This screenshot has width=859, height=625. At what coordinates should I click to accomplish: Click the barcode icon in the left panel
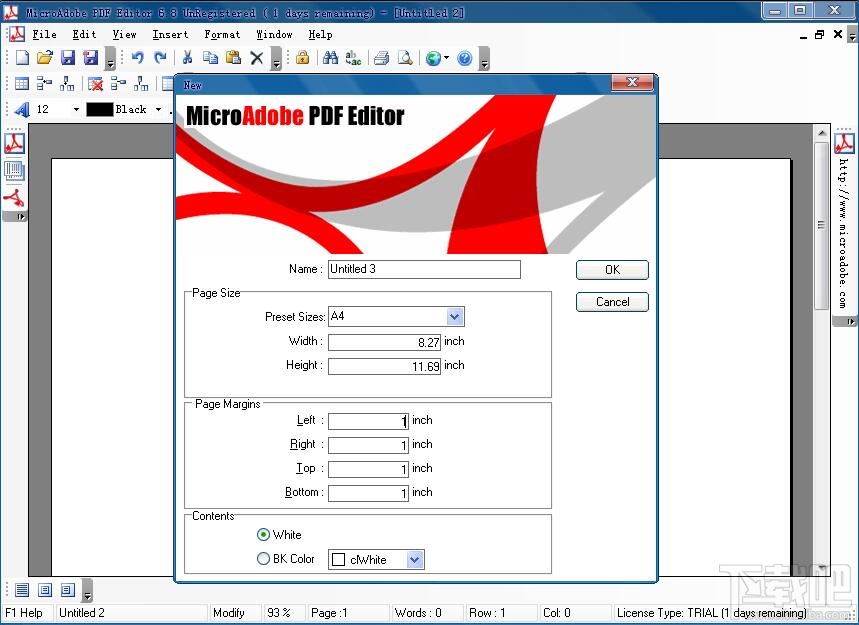coord(14,170)
